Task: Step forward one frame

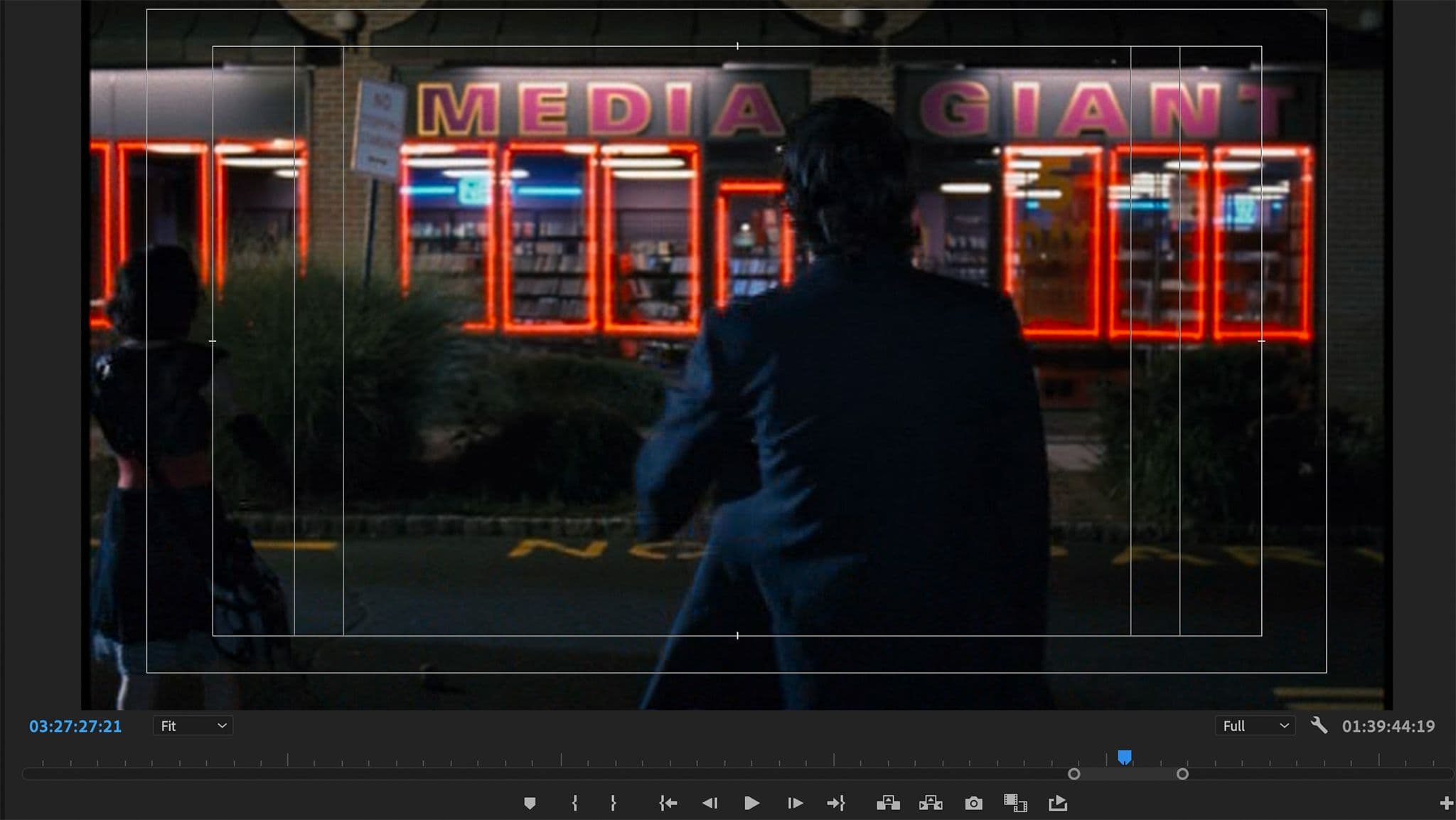Action: pyautogui.click(x=795, y=803)
